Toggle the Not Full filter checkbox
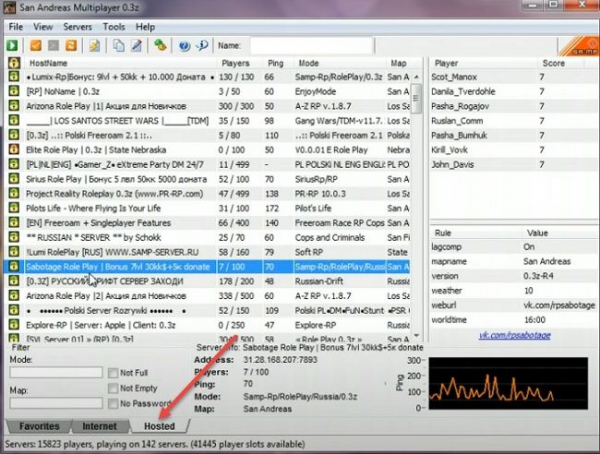This screenshot has width=600, height=454. click(113, 373)
